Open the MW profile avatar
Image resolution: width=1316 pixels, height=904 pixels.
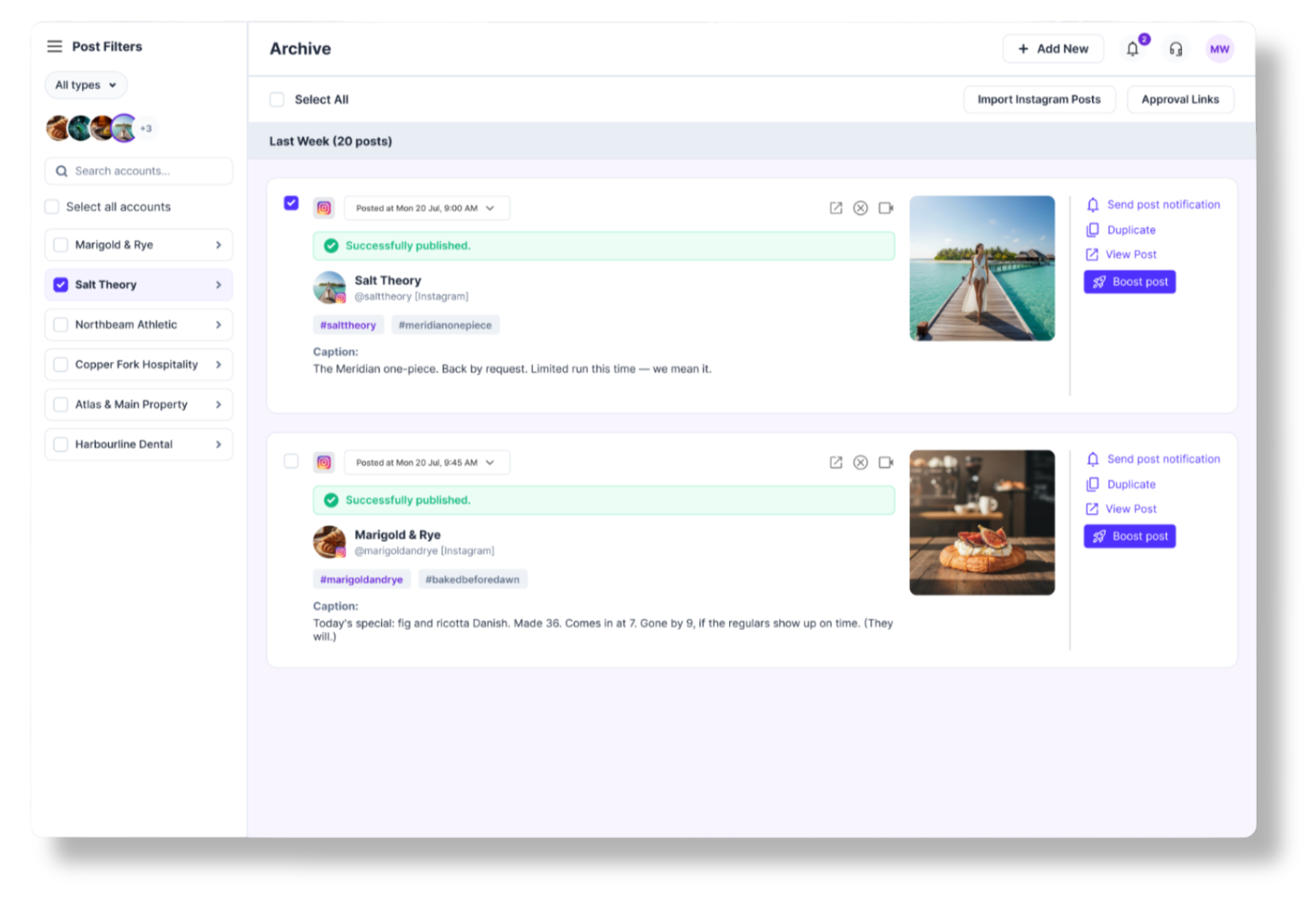coord(1219,49)
